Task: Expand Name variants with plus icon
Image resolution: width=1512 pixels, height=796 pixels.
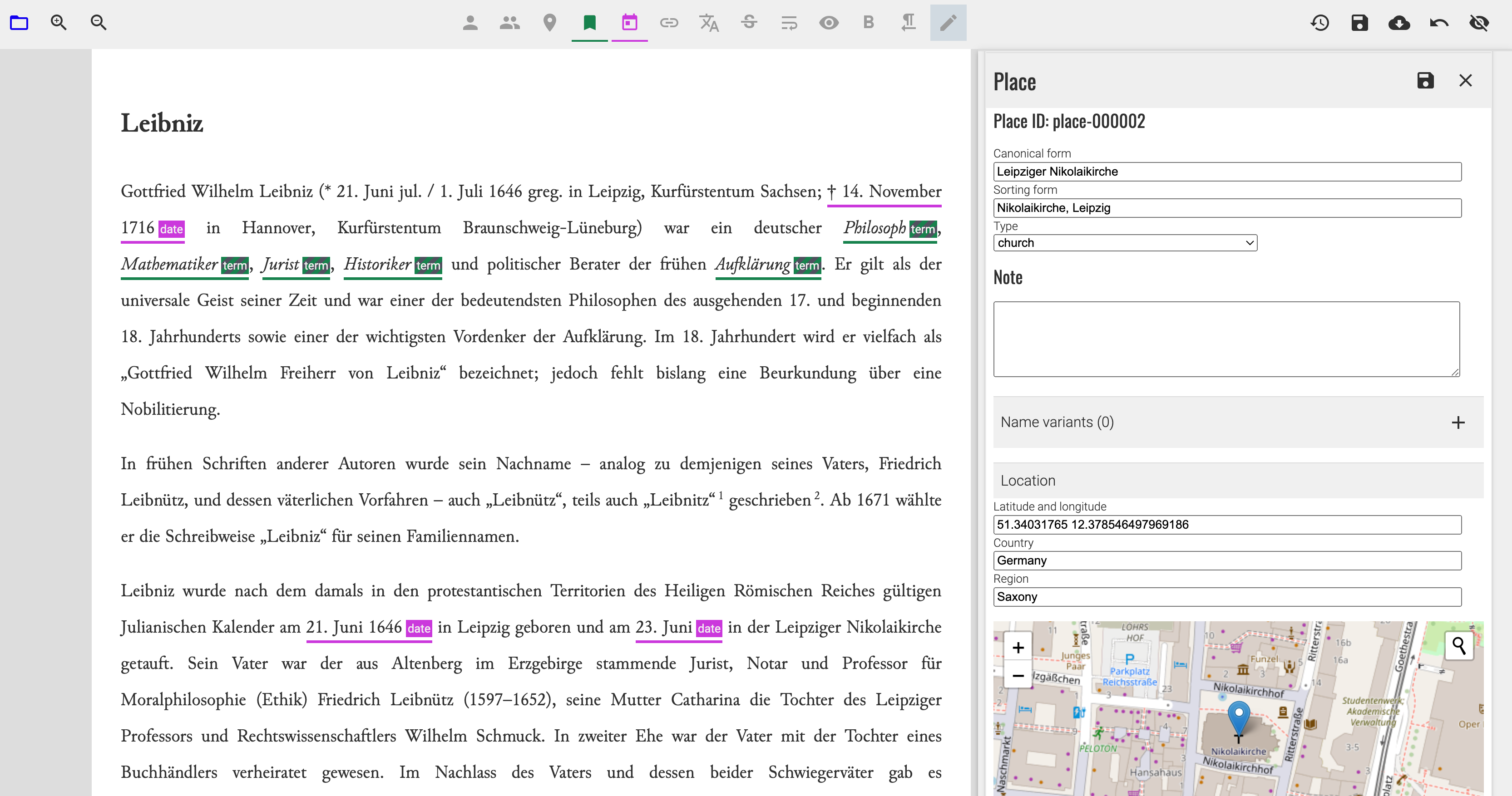Action: [x=1458, y=423]
